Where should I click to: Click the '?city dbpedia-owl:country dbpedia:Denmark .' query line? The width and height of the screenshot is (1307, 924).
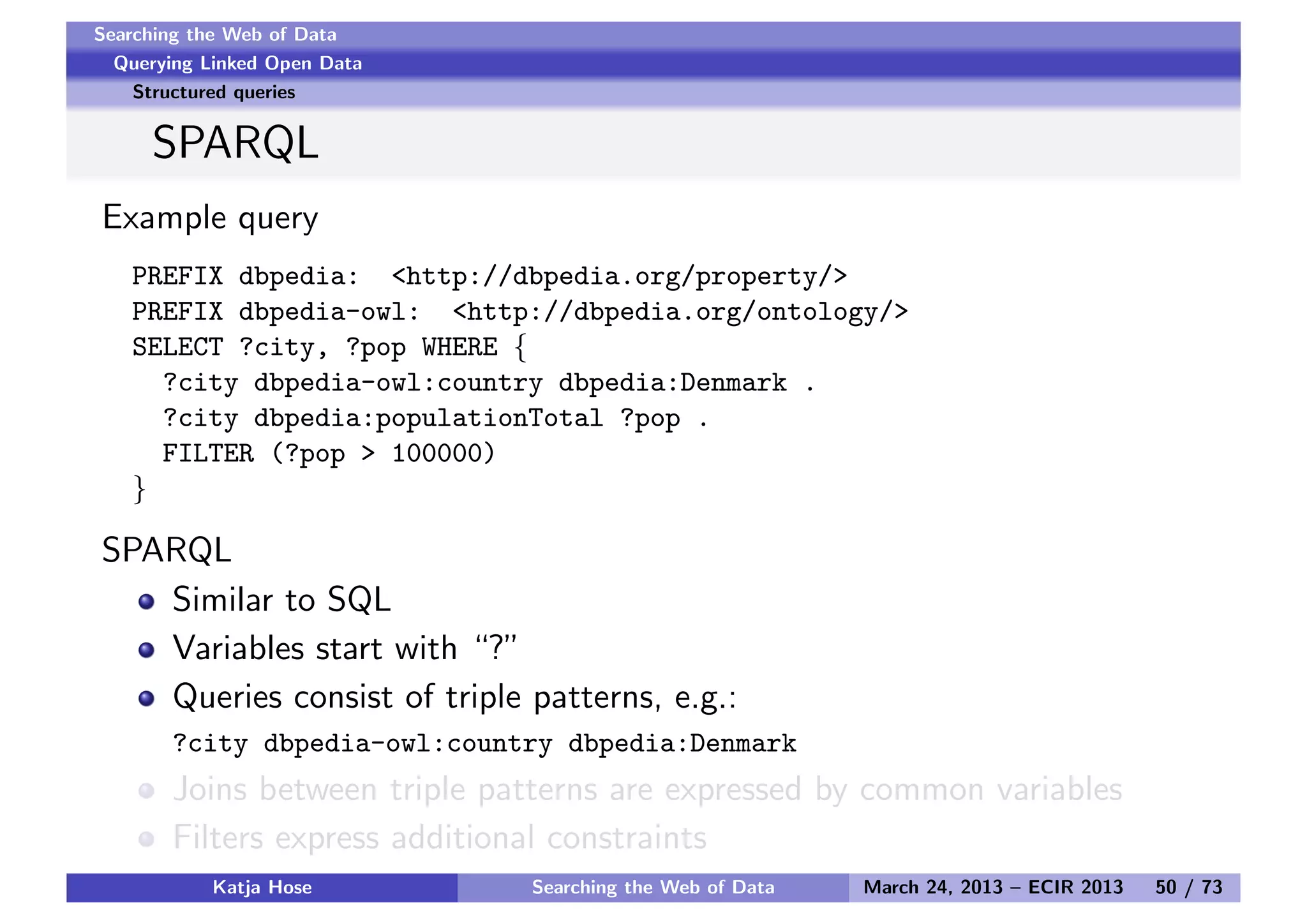(488, 383)
